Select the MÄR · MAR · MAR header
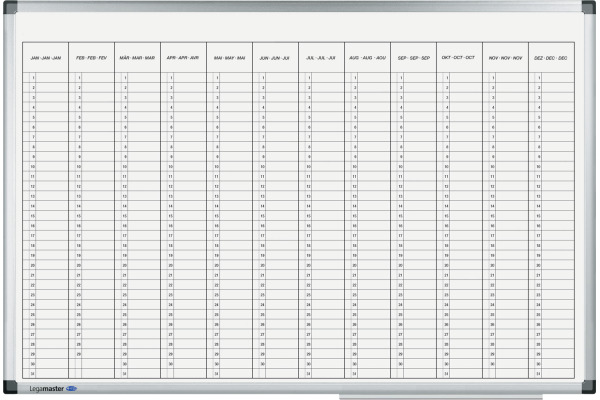The height and width of the screenshot is (400, 600). [137, 58]
